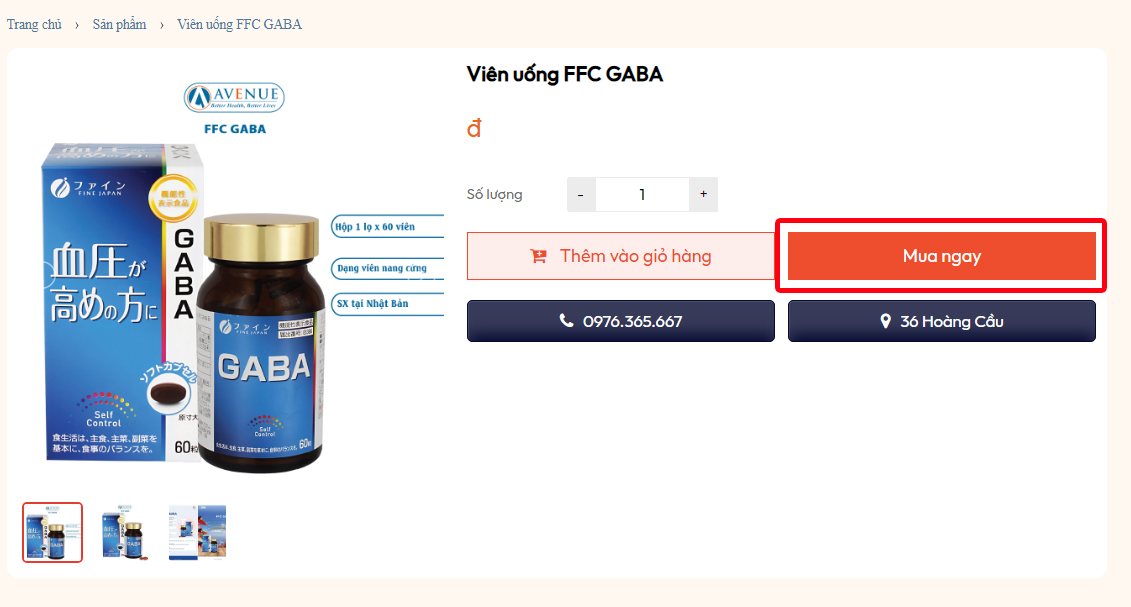
Task: Select the first product thumbnail
Action: click(53, 532)
